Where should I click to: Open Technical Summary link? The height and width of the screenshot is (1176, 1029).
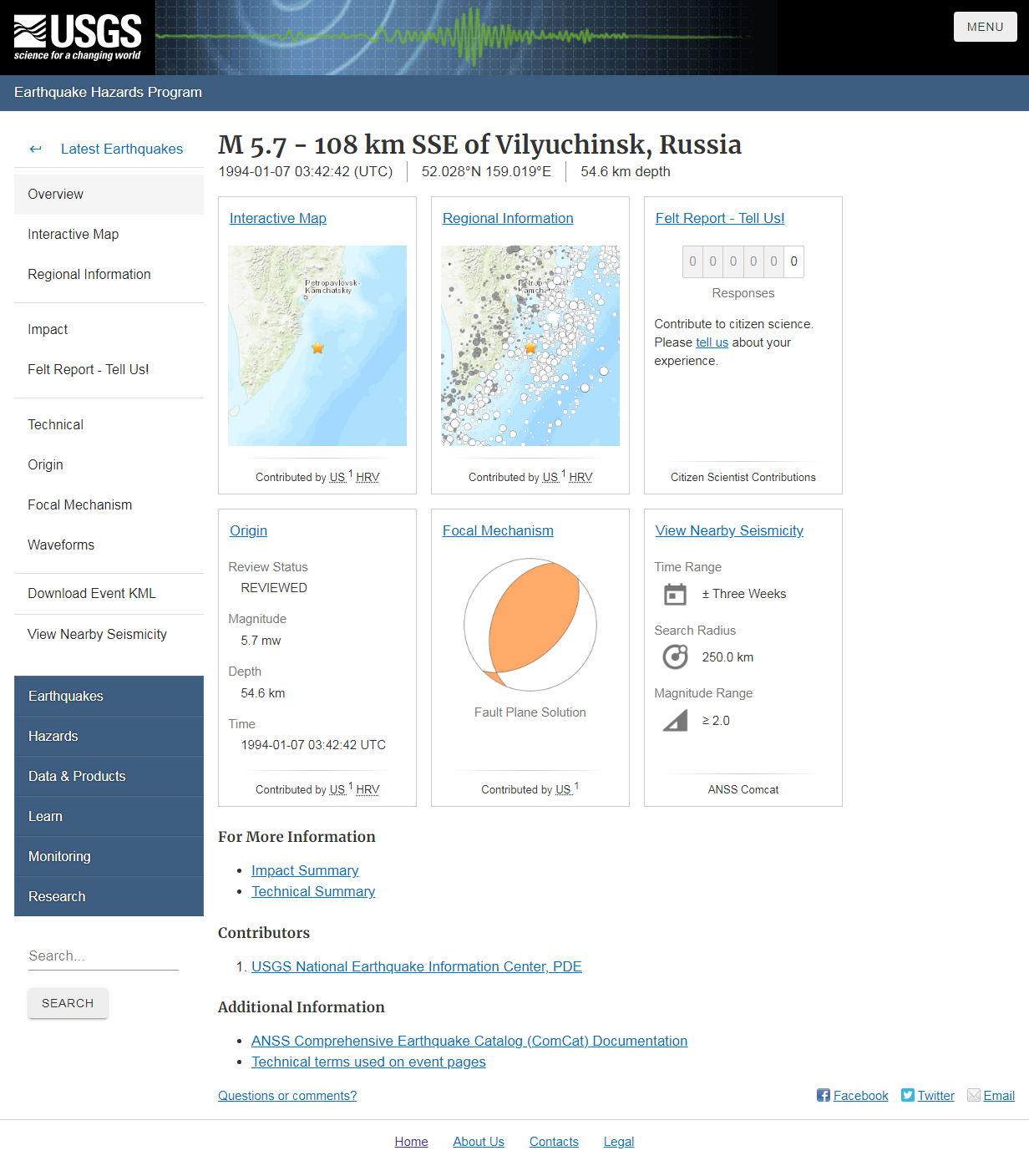(x=313, y=891)
